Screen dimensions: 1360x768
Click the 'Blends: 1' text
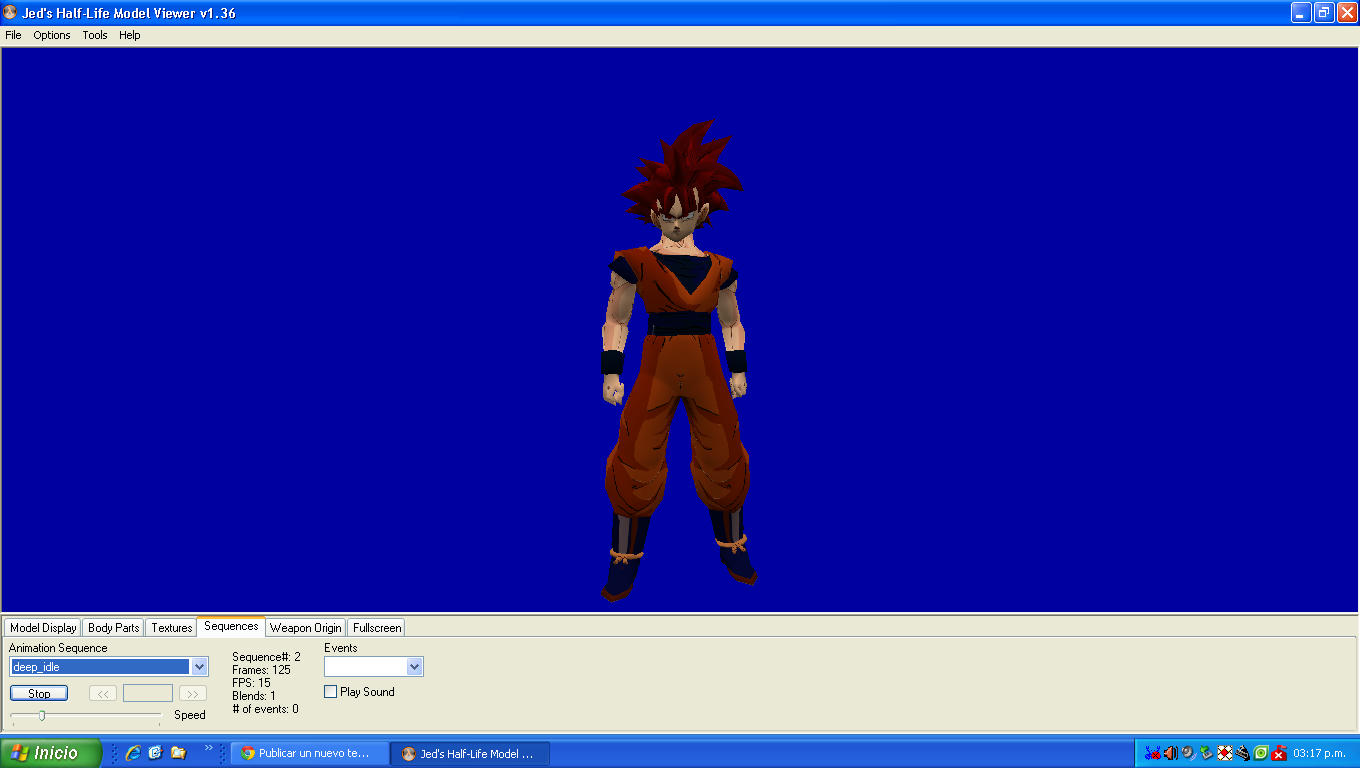pos(254,696)
